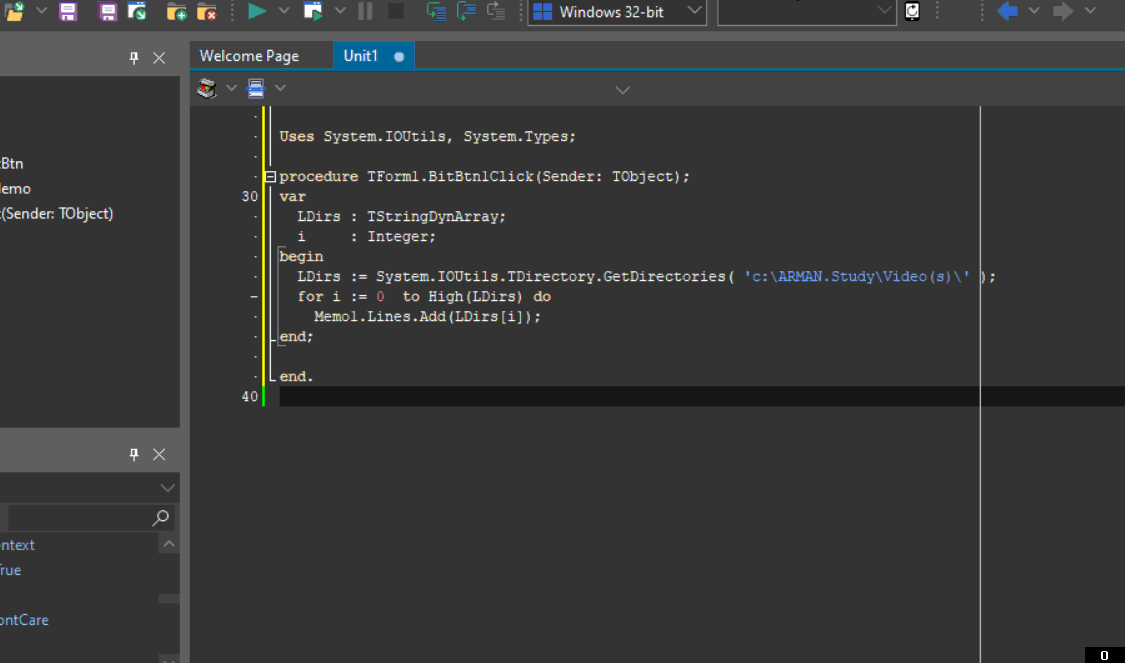
Task: Click 'GetDirectories' in the code
Action: coord(664,277)
